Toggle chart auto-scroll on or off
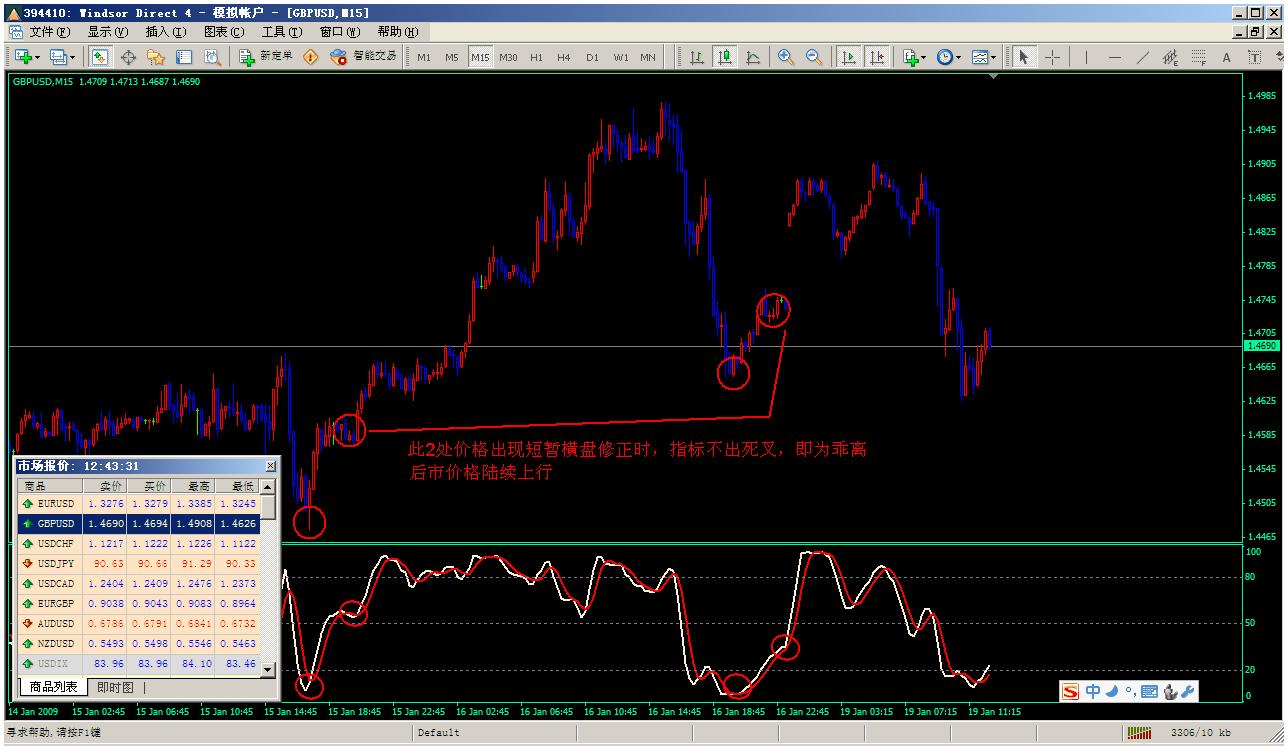This screenshot has width=1288, height=746. point(848,57)
